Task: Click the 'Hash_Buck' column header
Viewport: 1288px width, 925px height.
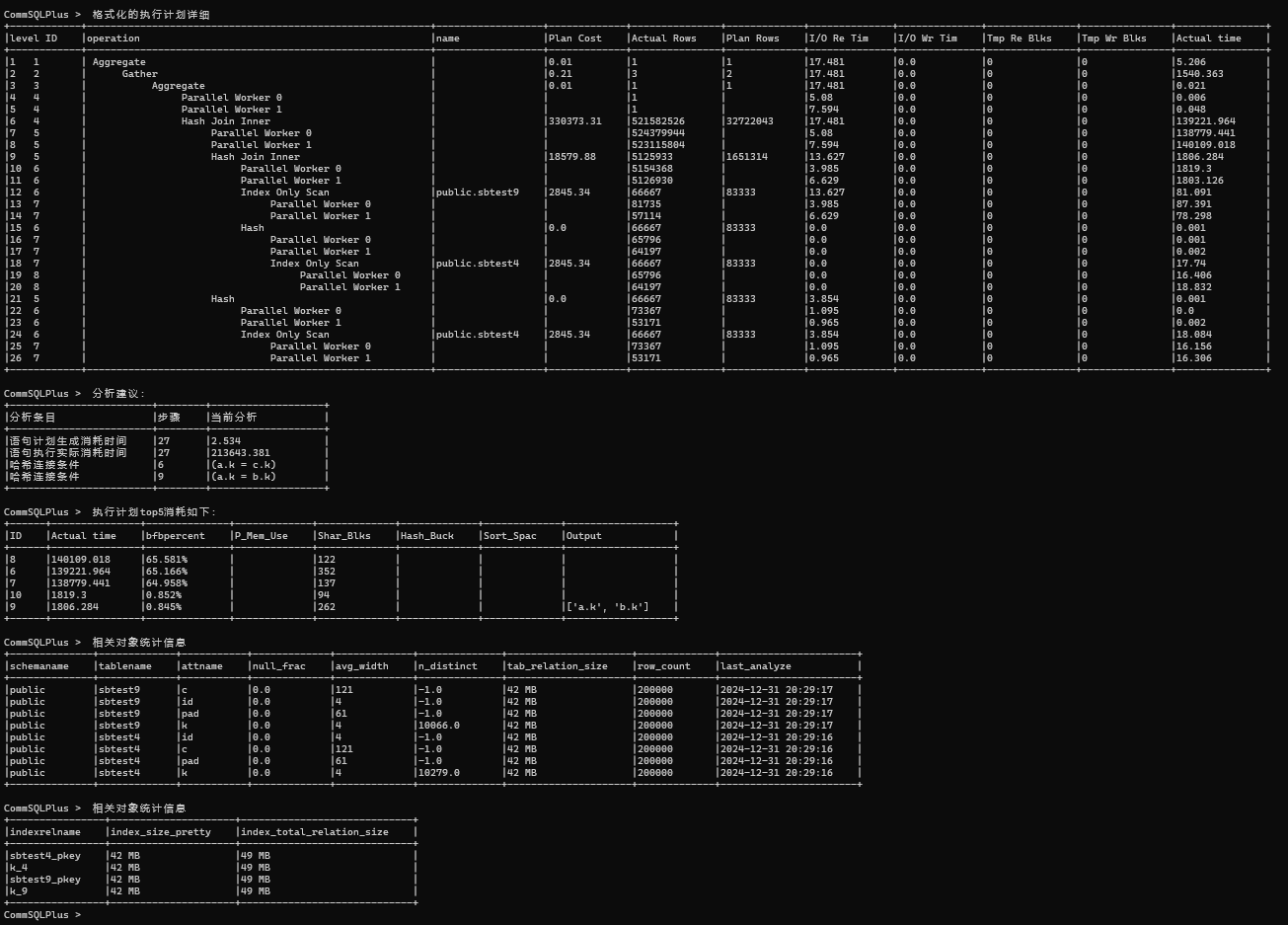Action: 427,536
